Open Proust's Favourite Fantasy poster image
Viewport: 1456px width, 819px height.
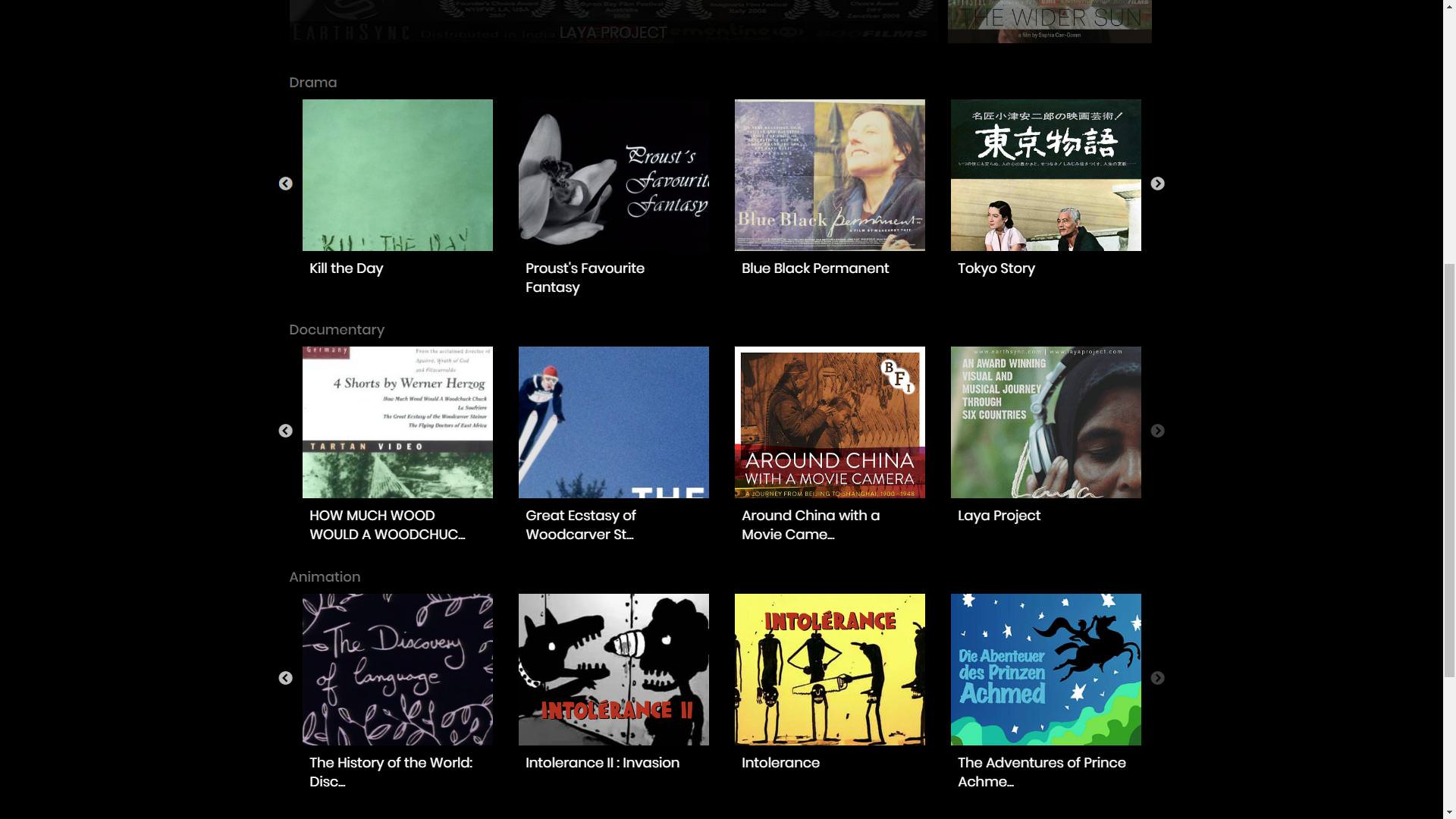[x=613, y=175]
